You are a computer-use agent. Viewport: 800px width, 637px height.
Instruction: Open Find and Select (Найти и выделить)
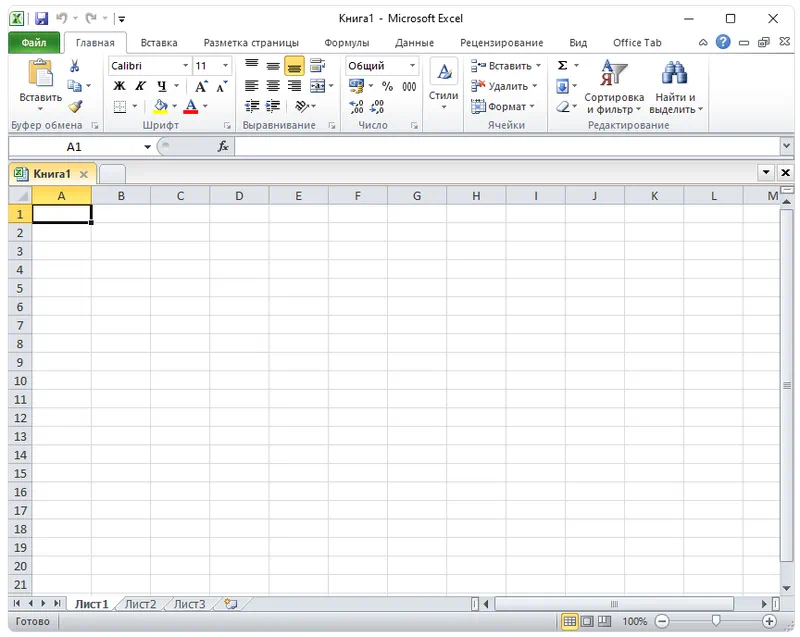coord(676,87)
